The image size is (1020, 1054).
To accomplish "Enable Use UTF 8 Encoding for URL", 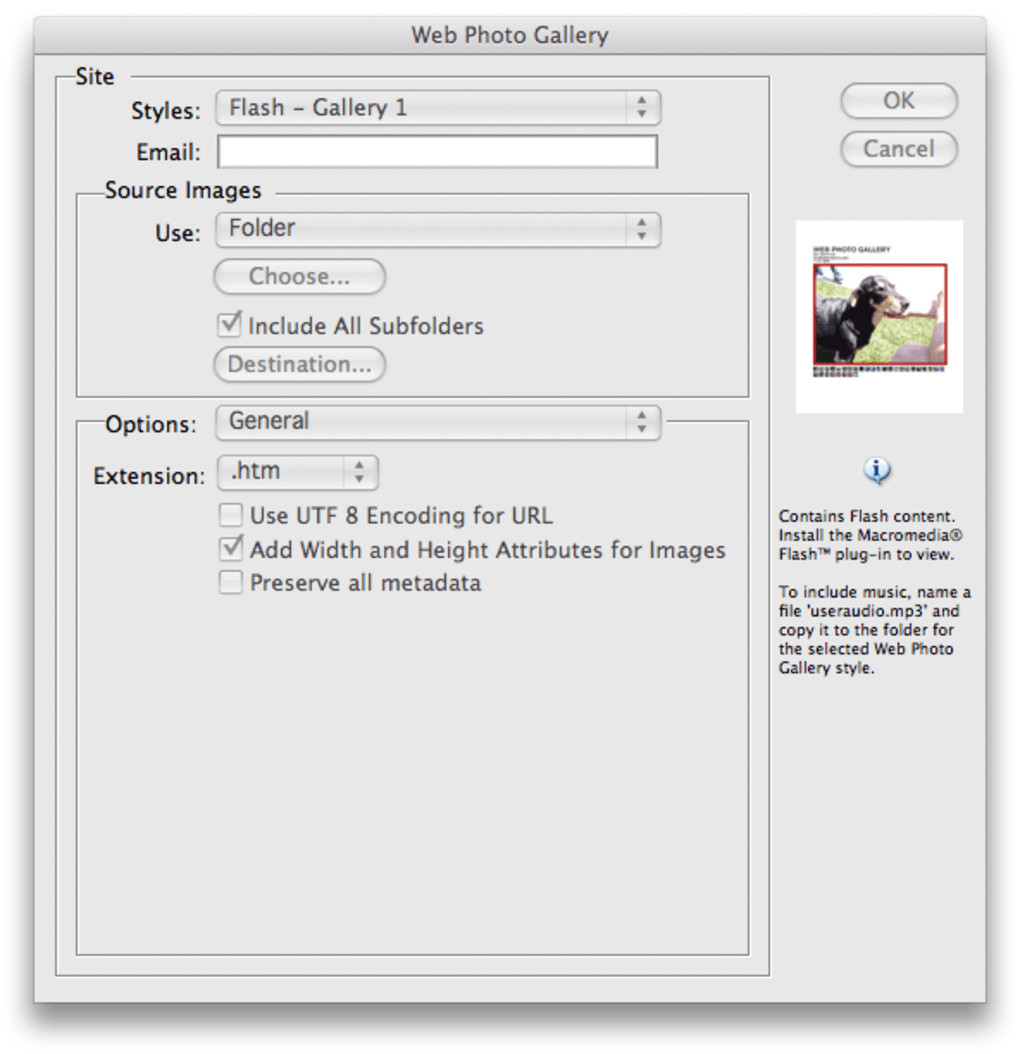I will [231, 515].
